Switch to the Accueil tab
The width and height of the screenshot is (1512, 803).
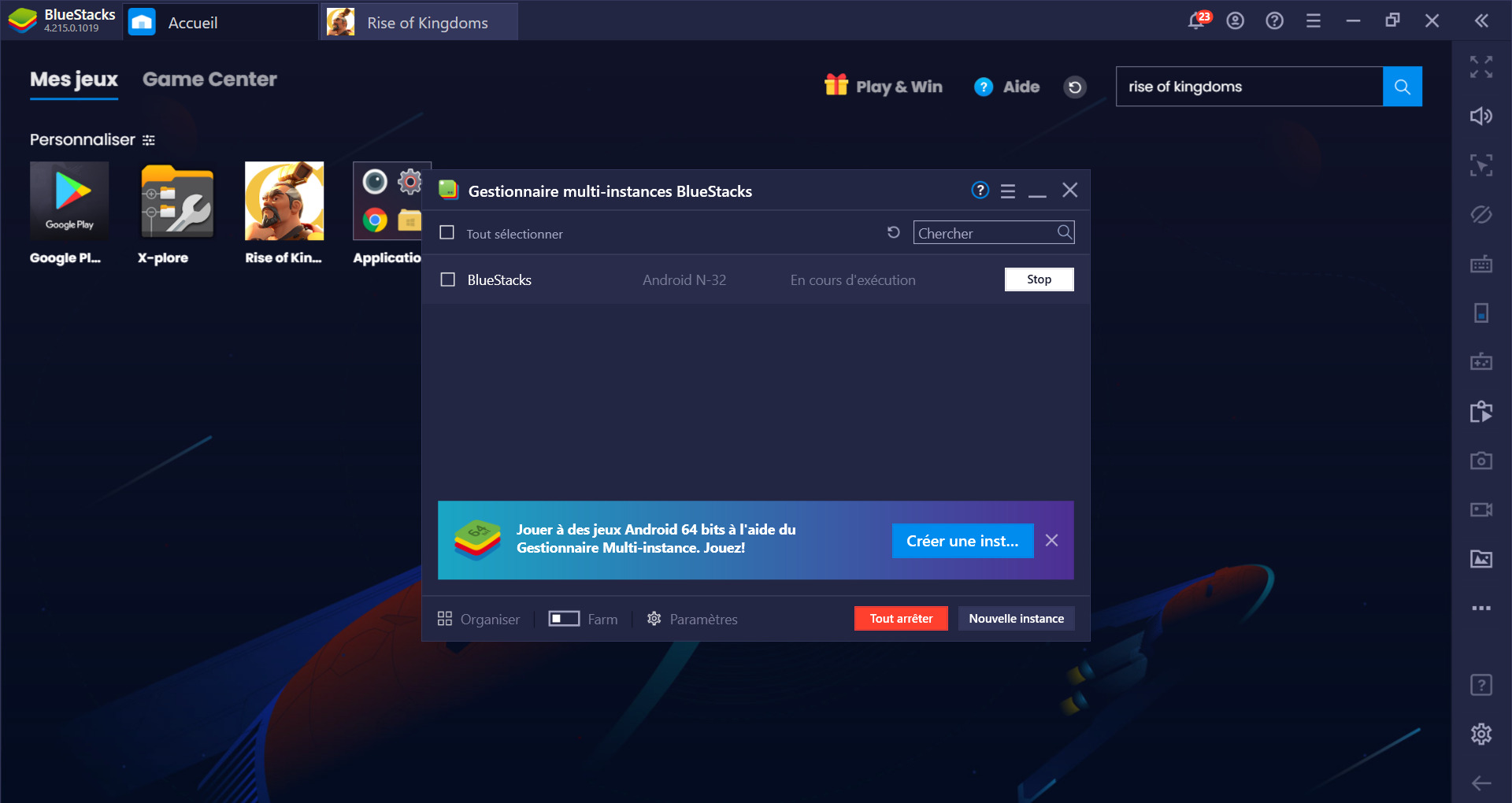coord(221,22)
